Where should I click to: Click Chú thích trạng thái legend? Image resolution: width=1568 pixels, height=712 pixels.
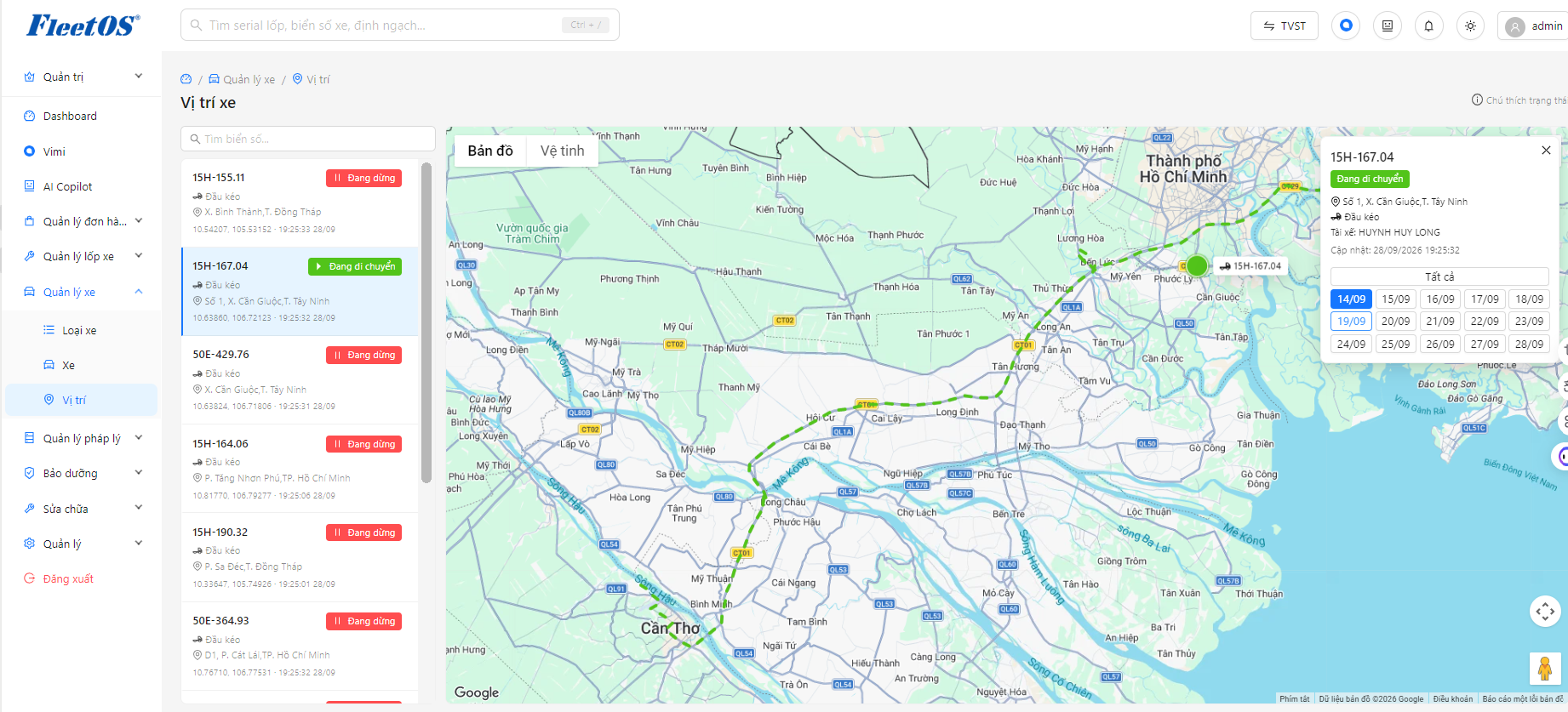tap(1519, 100)
